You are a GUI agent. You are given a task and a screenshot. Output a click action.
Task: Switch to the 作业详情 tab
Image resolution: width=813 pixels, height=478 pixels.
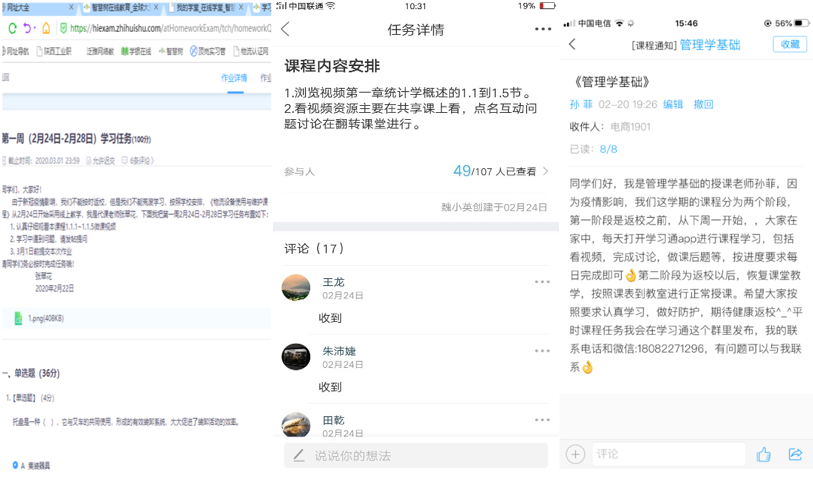[x=234, y=78]
